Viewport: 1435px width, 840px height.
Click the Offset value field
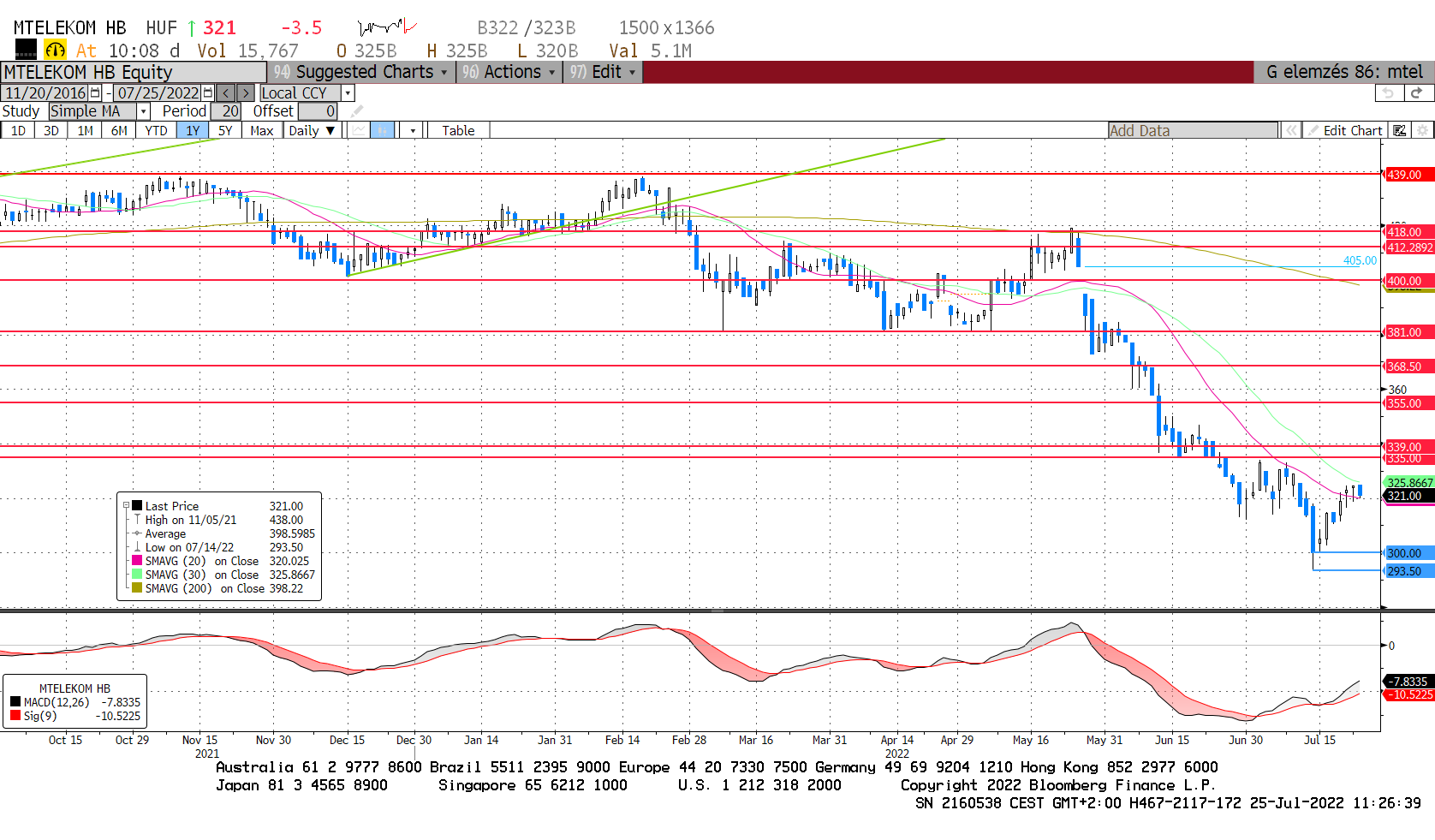[318, 111]
